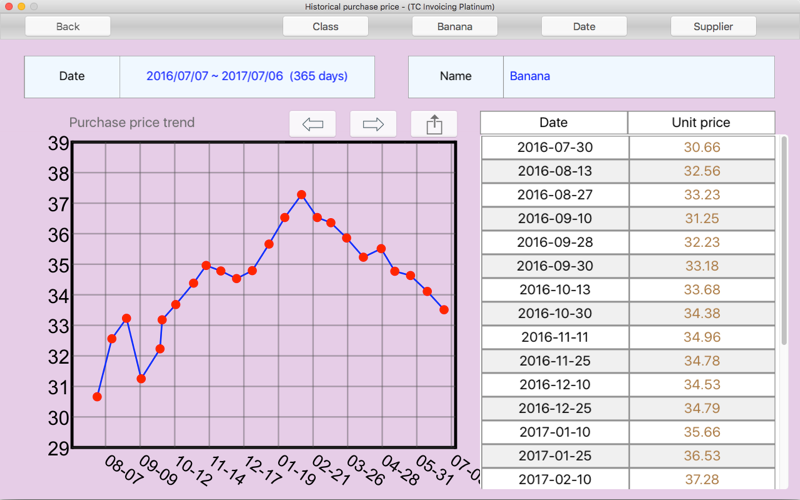Click the price table scrollbar
The width and height of the screenshot is (800, 500).
(x=784, y=240)
